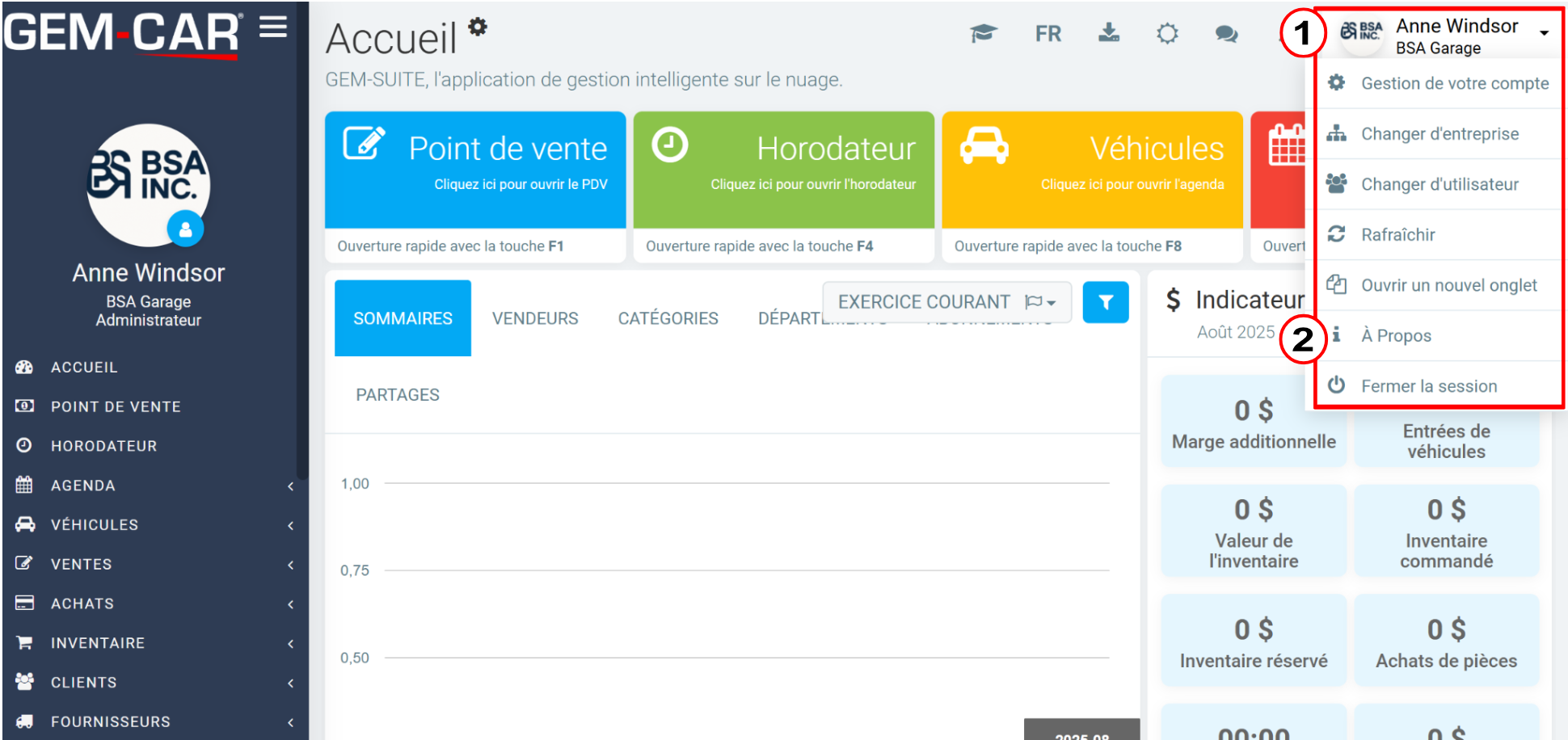Open the download icon in header
This screenshot has width=1568, height=740.
(1109, 33)
